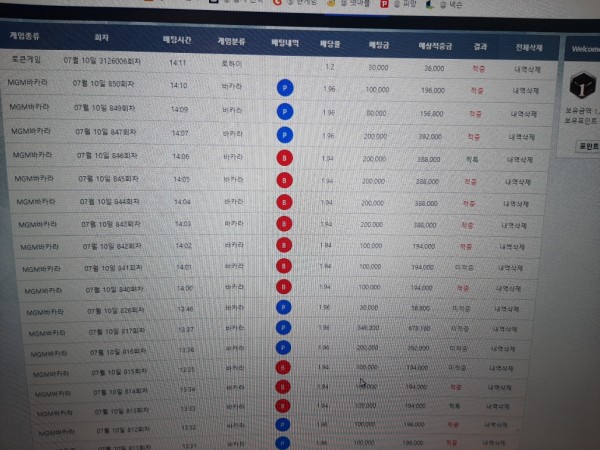The image size is (600, 450).
Task: Click the red B badge in the 815회차 row
Action: coord(283,367)
